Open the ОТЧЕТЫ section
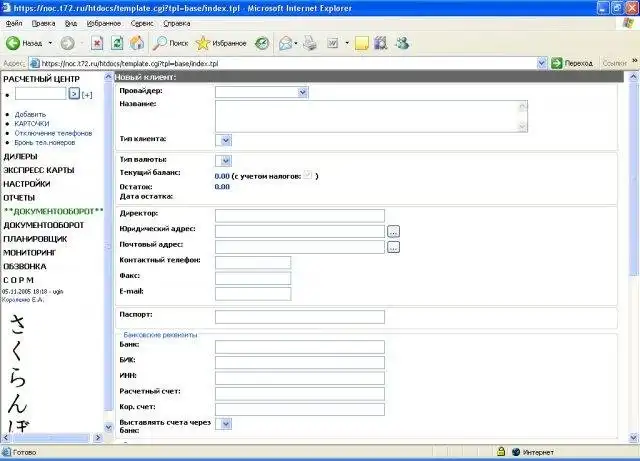Image resolution: width=640 pixels, height=461 pixels. [x=19, y=198]
